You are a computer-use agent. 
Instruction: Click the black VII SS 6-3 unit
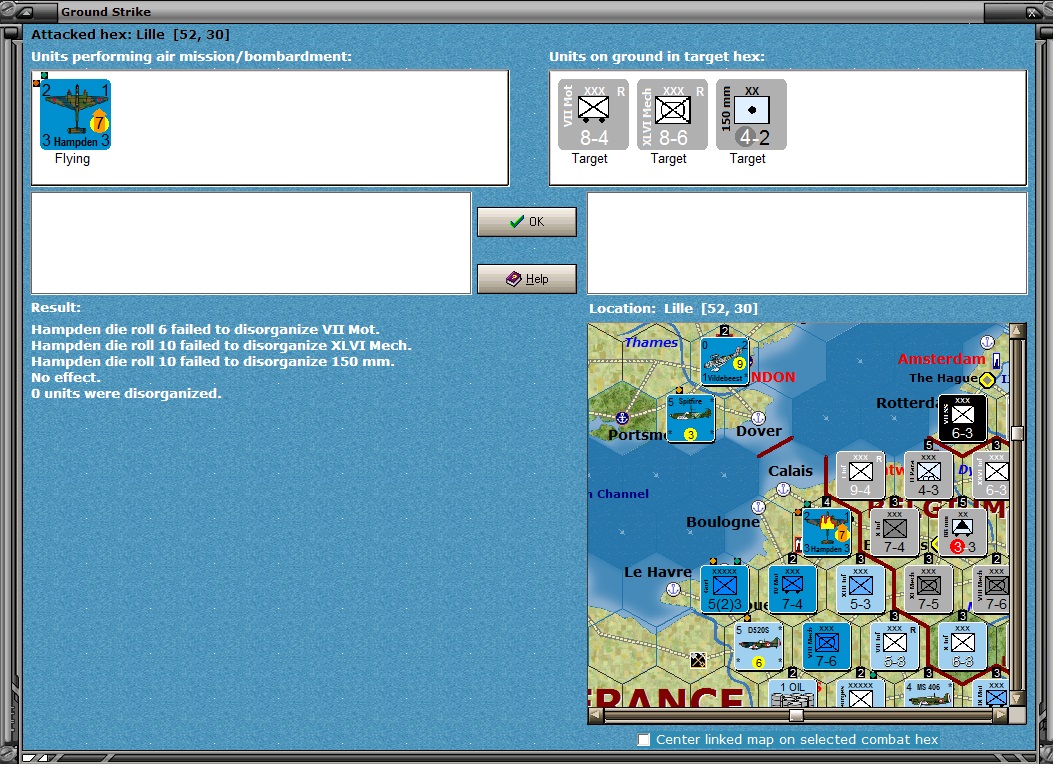coord(962,418)
